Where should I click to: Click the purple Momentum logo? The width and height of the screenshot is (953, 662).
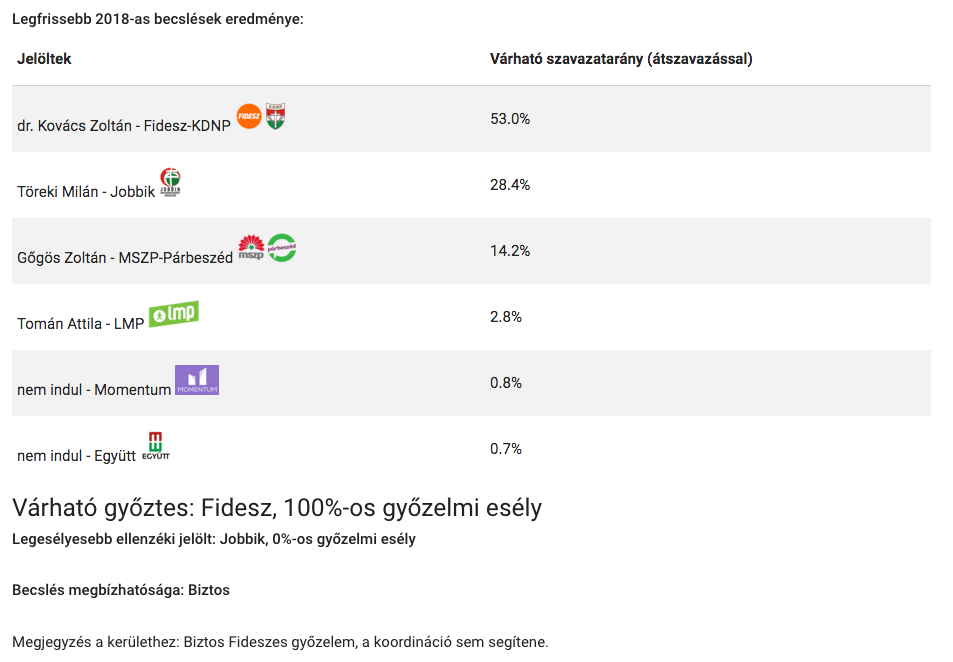point(197,380)
